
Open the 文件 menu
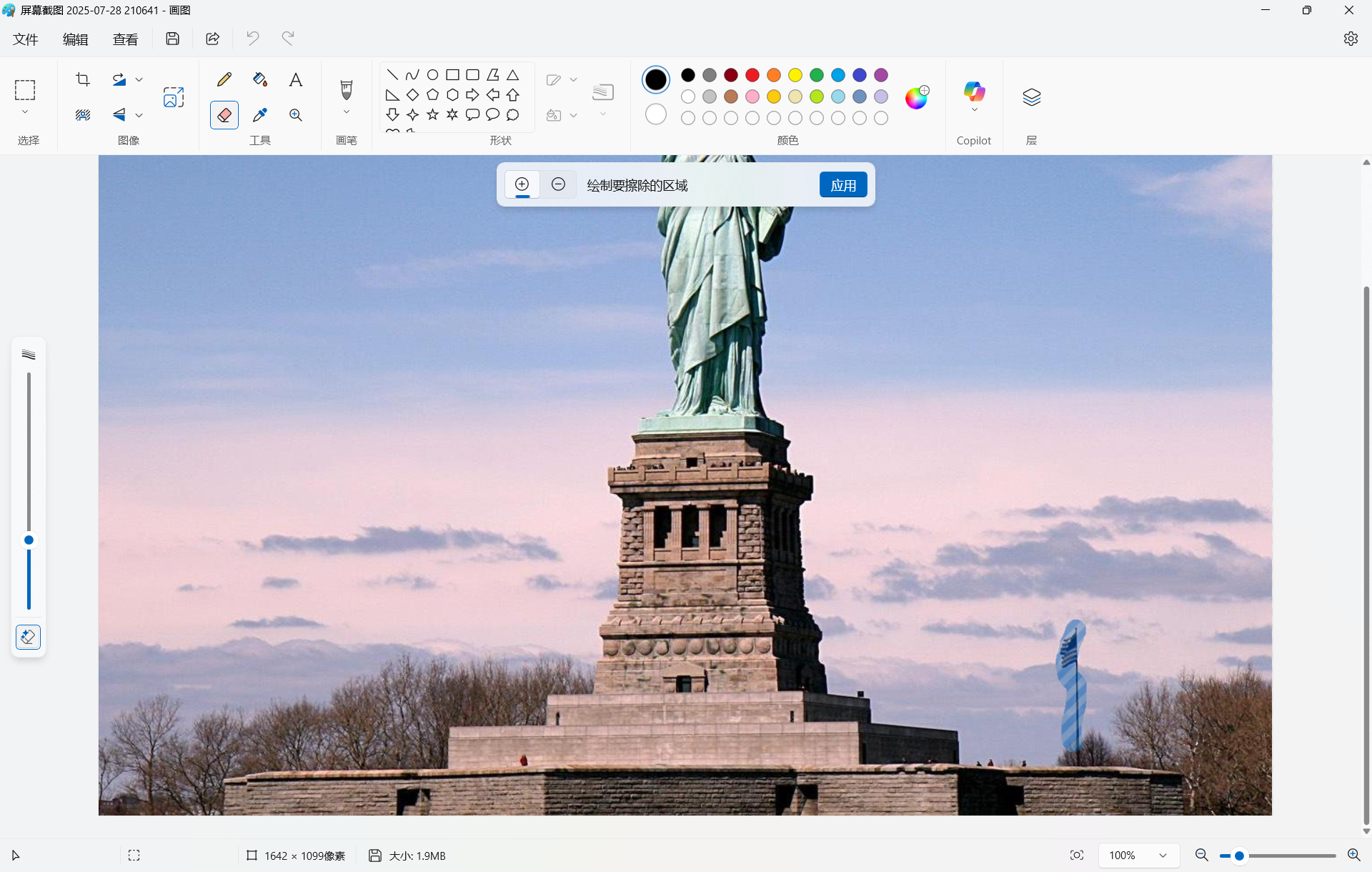(x=26, y=39)
